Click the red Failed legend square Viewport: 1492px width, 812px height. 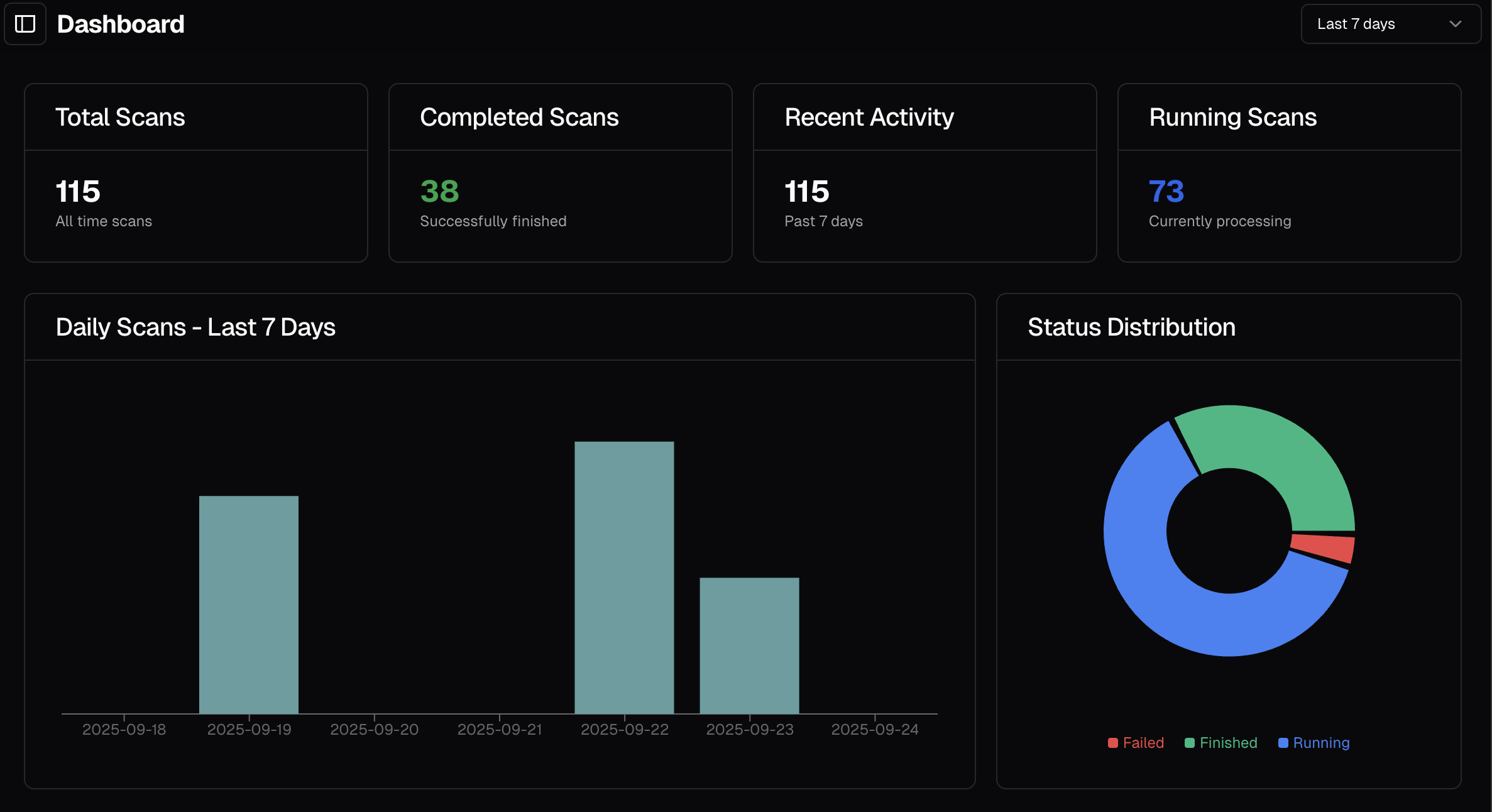[1112, 743]
